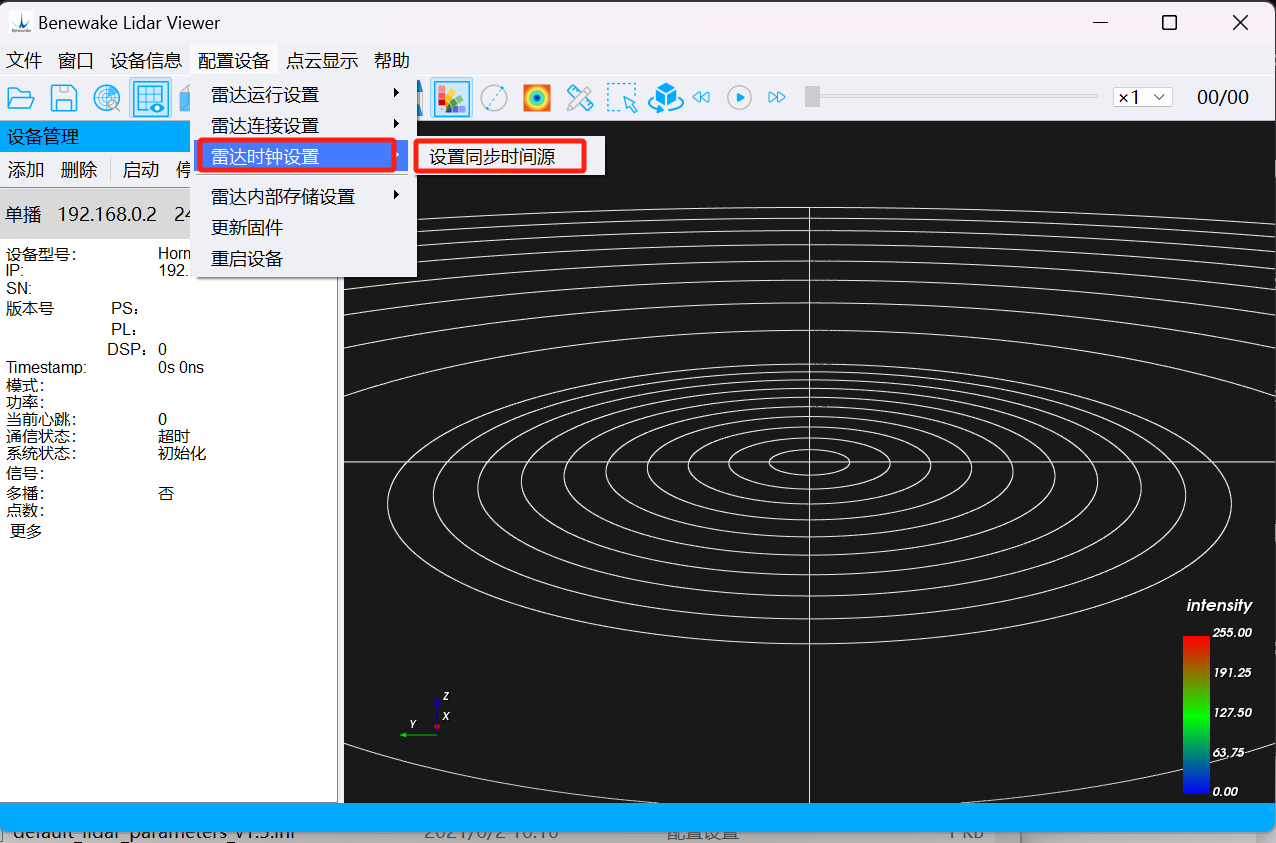Click the 配置设备 menu

(234, 60)
